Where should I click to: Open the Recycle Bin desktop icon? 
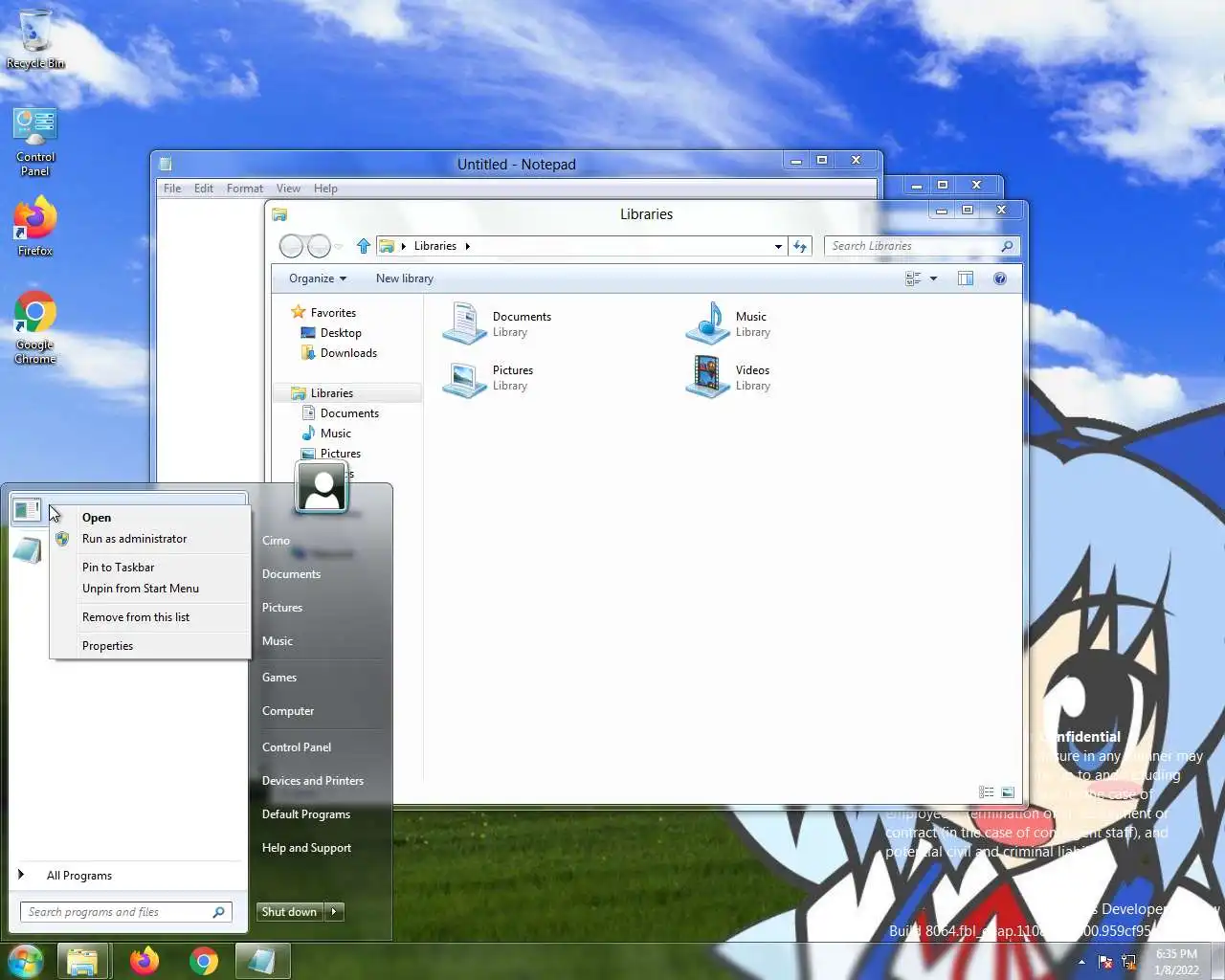click(x=35, y=38)
